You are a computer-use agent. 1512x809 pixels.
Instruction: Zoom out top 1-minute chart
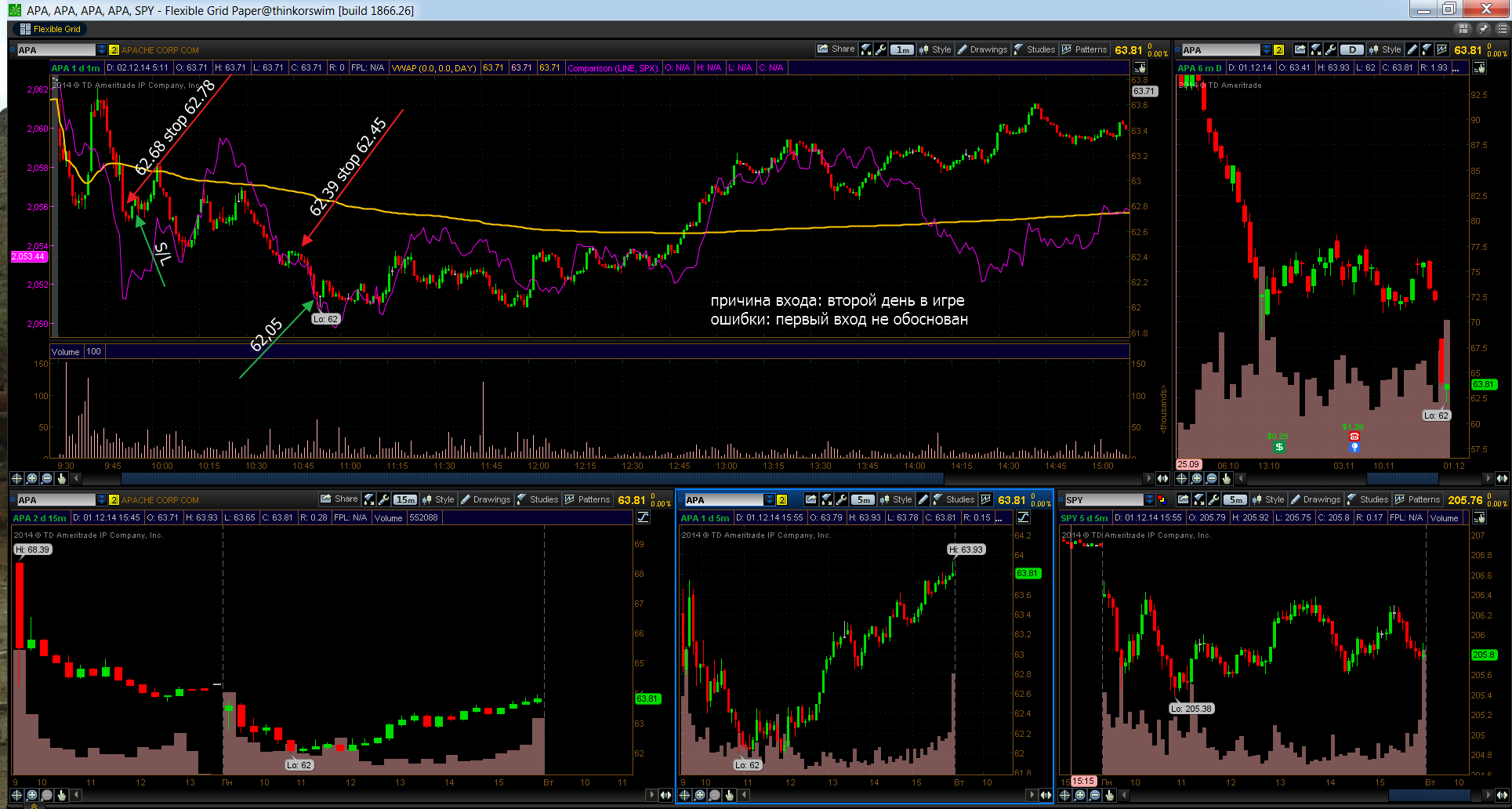click(46, 478)
